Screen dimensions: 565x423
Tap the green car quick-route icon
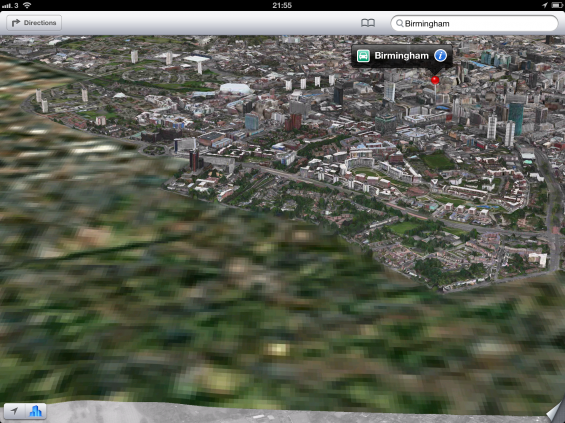coord(363,56)
